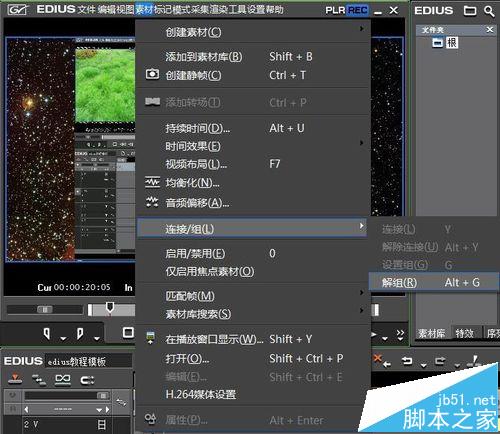500x434 pixels.
Task: Click the Set Out point icon
Action: pos(80,333)
